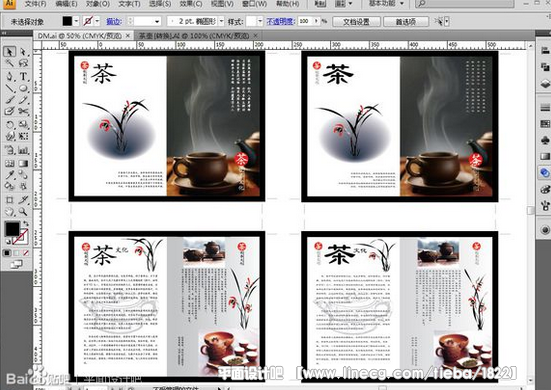
Task: Select the Scale tool
Action: (23, 124)
